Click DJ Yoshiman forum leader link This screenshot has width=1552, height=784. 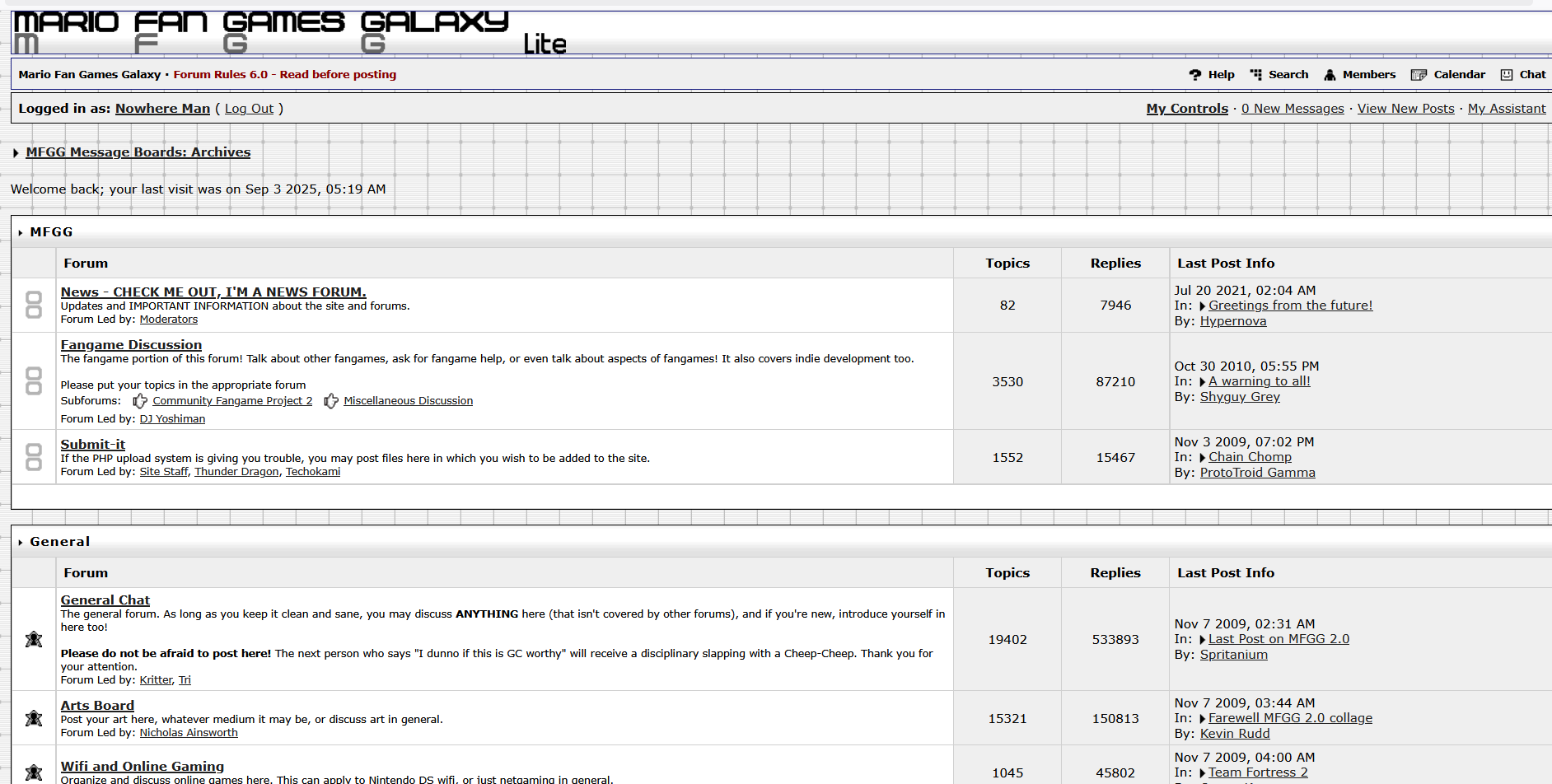[172, 419]
